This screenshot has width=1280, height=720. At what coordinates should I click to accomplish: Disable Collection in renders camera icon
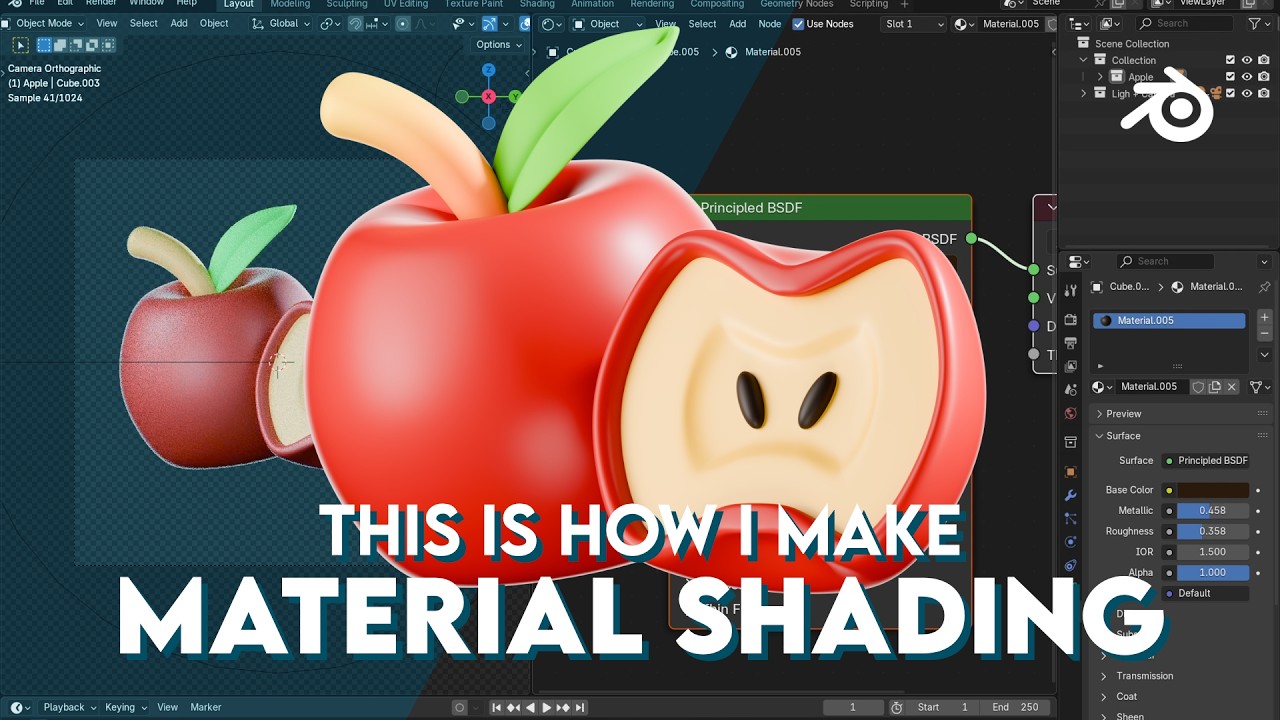click(x=1264, y=60)
